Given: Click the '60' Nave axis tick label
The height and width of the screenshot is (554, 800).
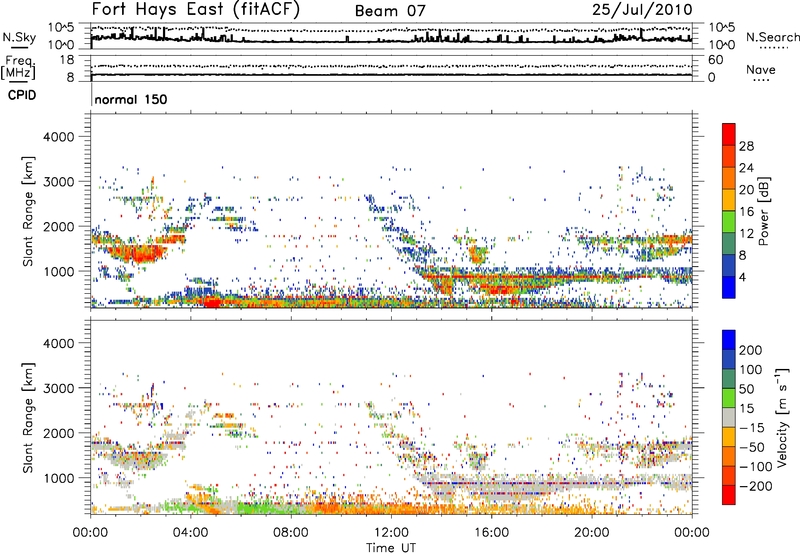Looking at the screenshot, I should point(715,60).
